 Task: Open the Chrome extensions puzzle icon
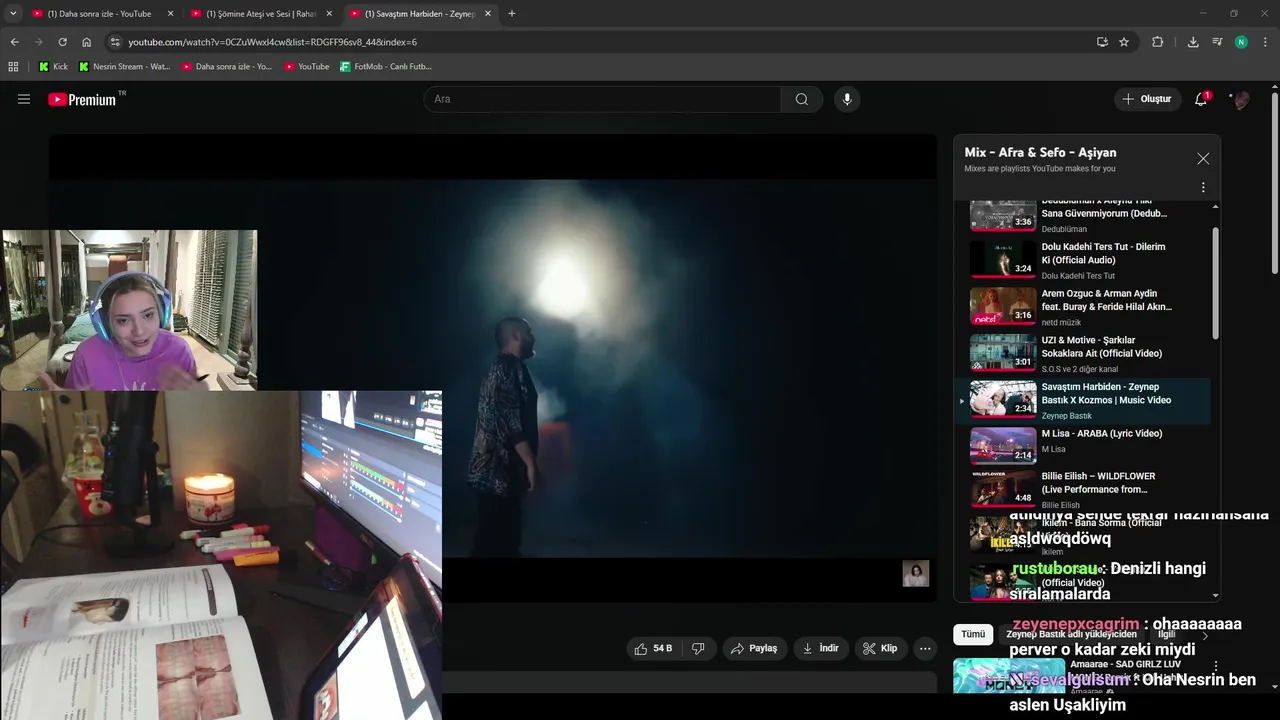(1158, 42)
